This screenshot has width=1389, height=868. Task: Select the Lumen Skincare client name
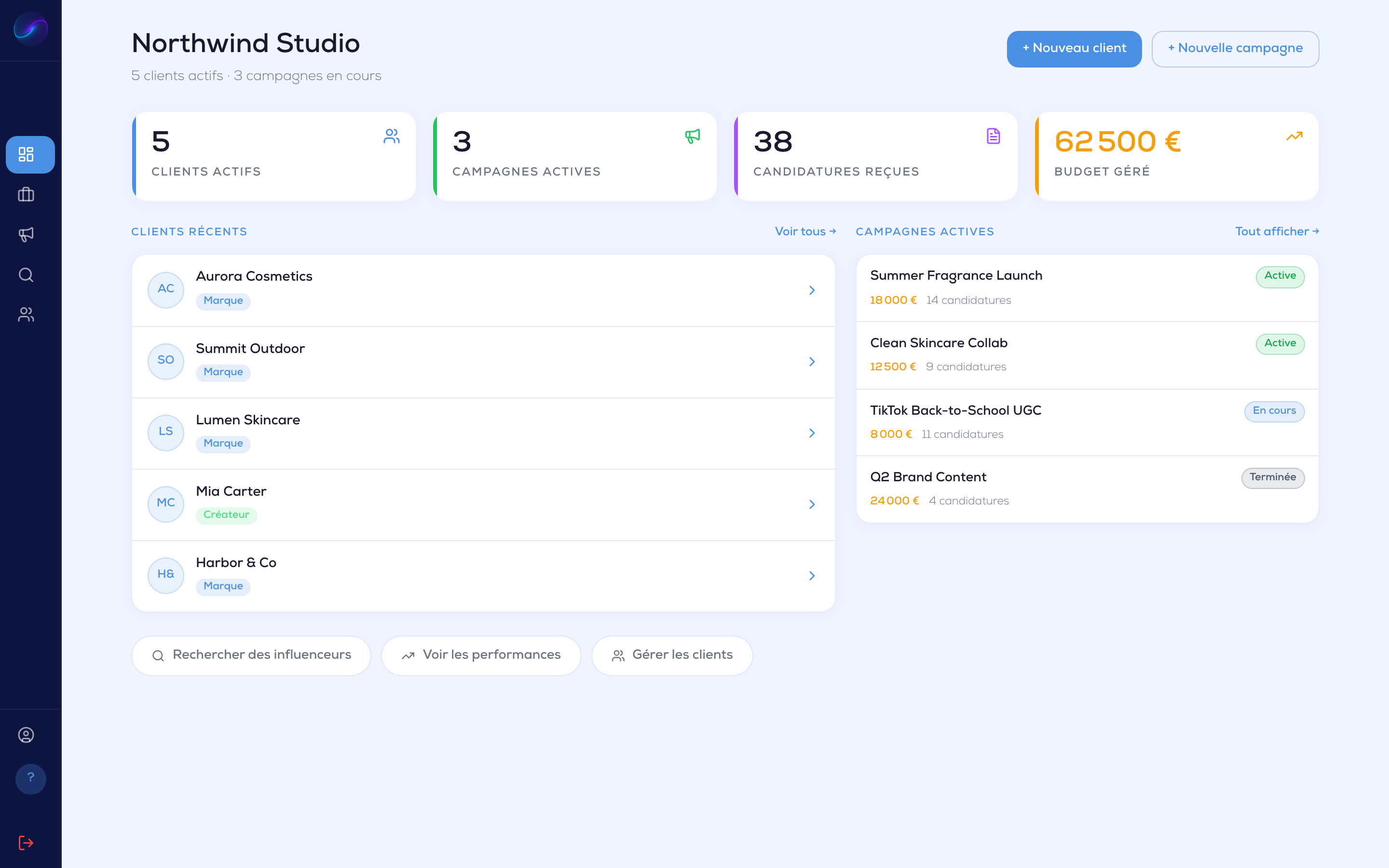point(248,420)
